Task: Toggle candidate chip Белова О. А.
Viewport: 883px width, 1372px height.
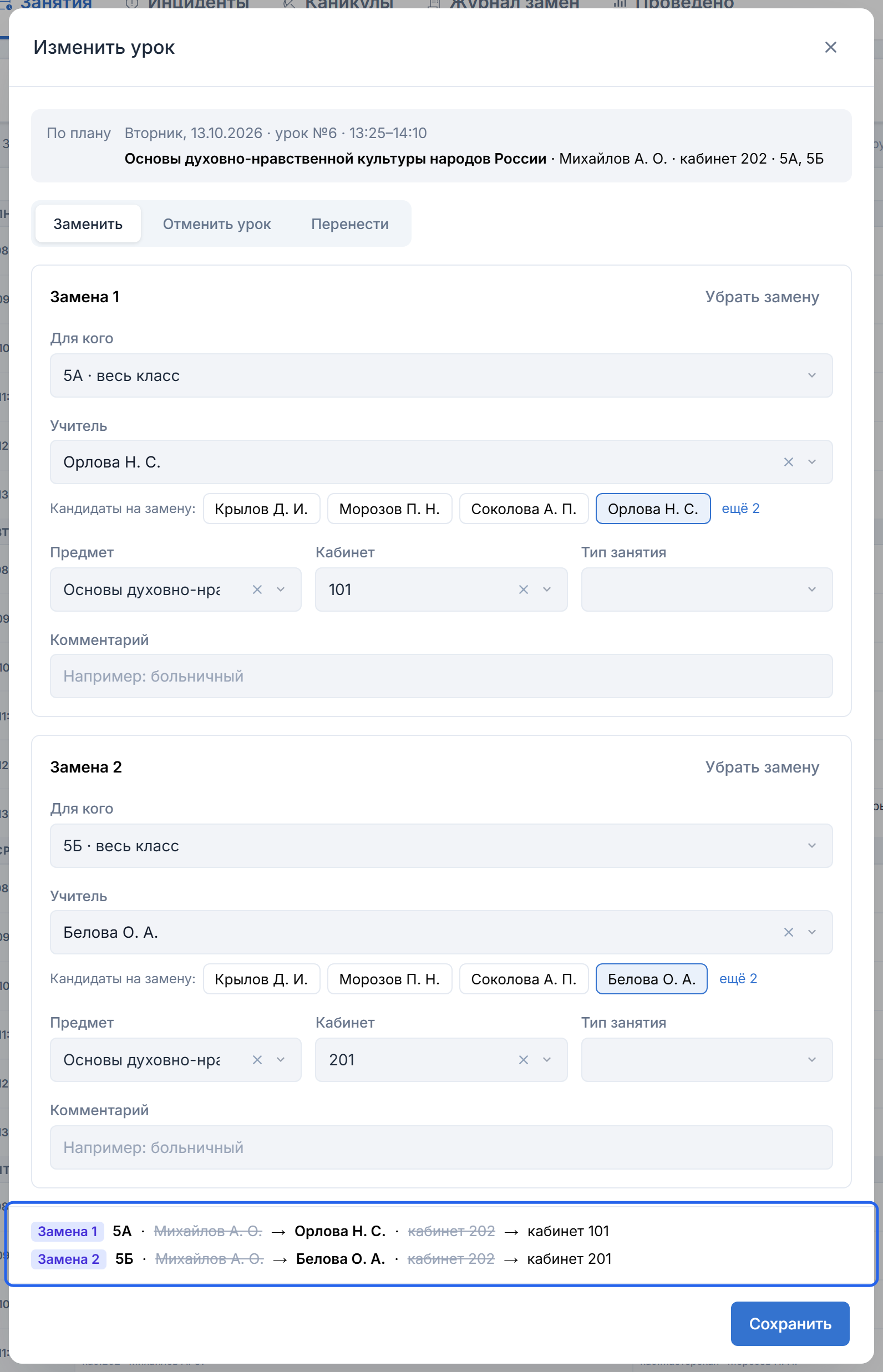Action: pyautogui.click(x=651, y=979)
